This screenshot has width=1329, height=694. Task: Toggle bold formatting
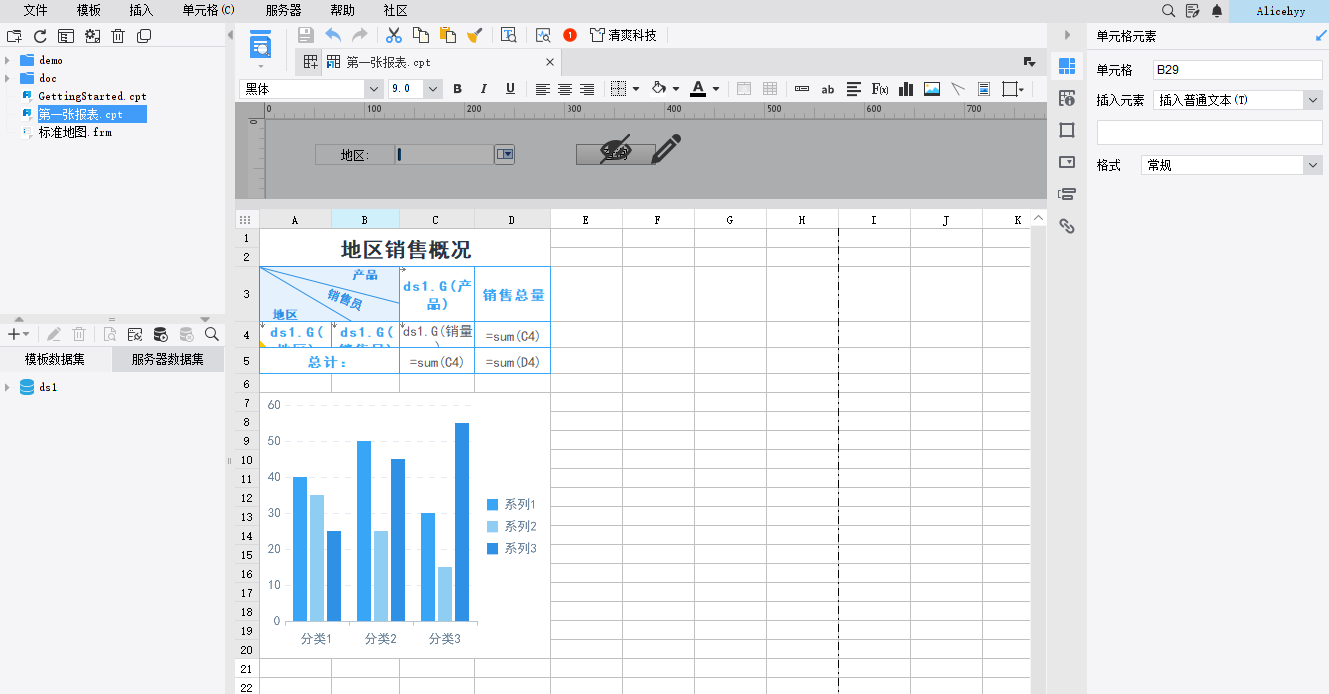click(x=458, y=89)
